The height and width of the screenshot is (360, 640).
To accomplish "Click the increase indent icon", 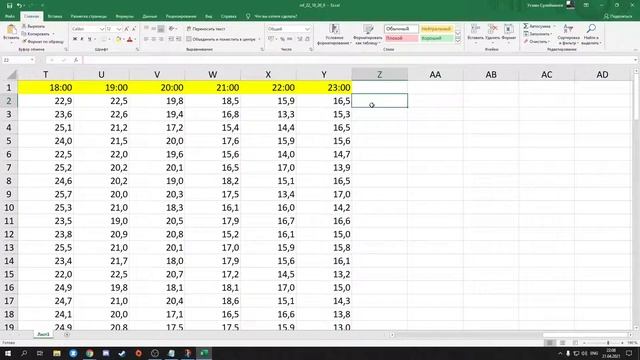I will [179, 39].
